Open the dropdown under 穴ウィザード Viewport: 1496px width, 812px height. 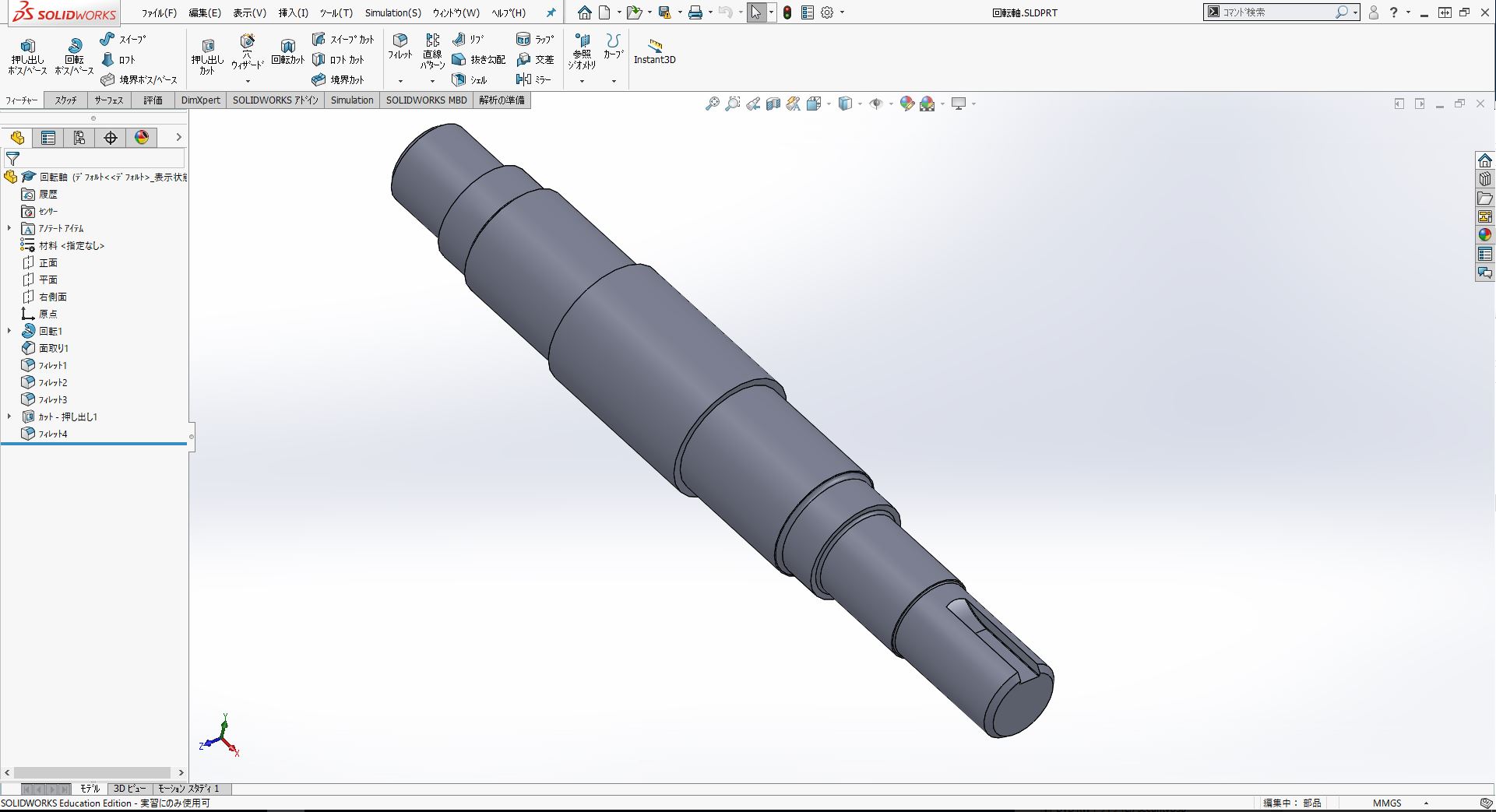click(x=248, y=81)
